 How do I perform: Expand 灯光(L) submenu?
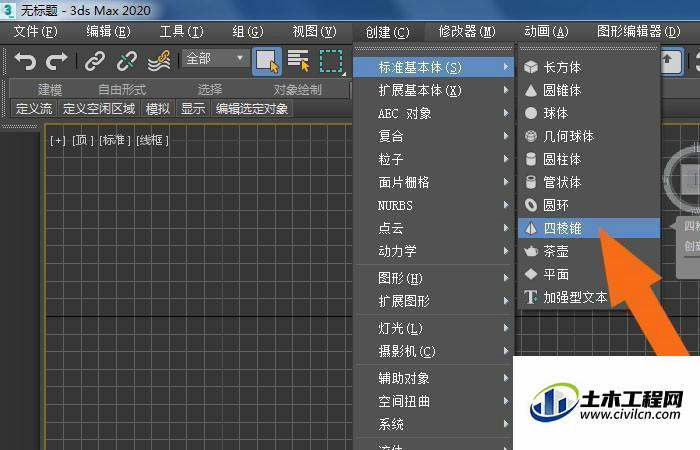[x=433, y=329]
